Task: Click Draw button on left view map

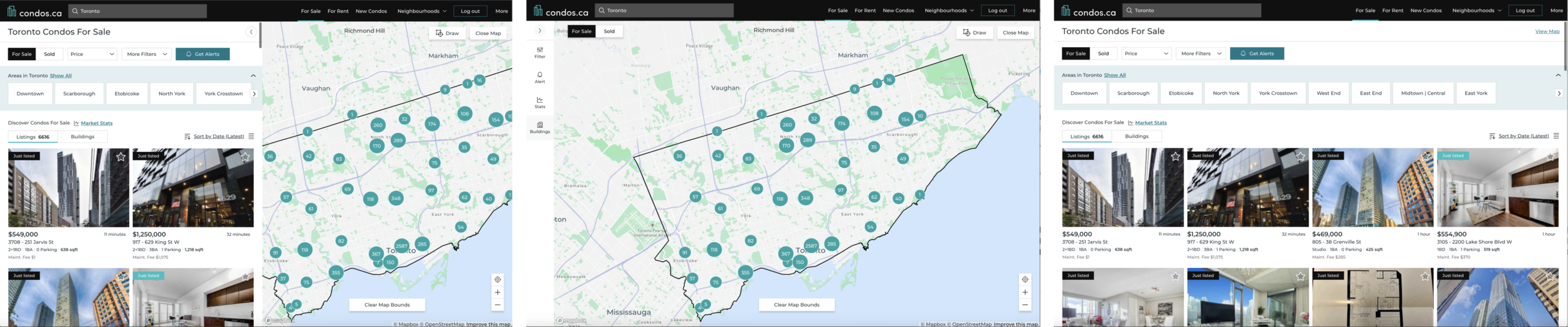Action: [447, 33]
